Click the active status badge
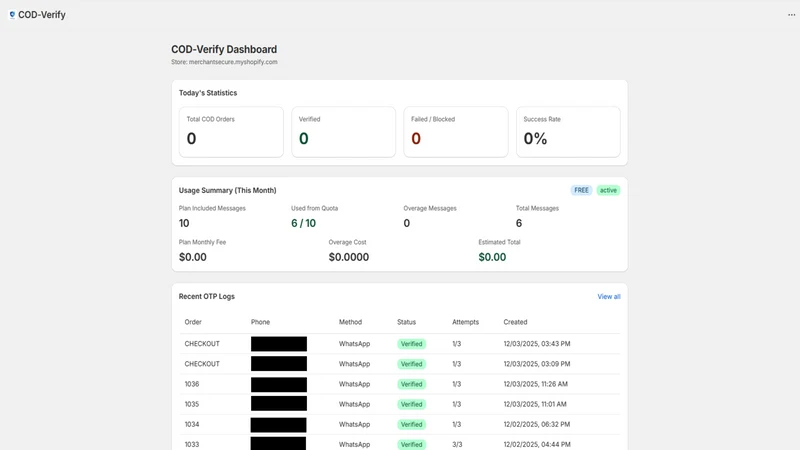This screenshot has width=800, height=450. tap(608, 190)
